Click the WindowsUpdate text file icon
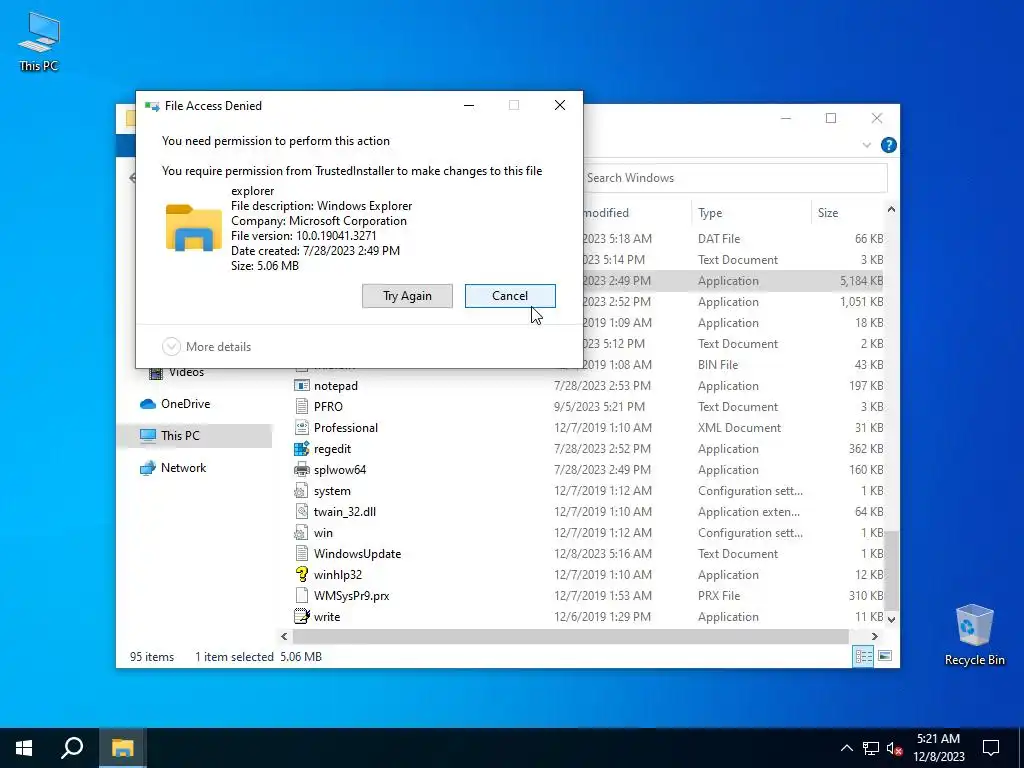The width and height of the screenshot is (1024, 768). [x=301, y=554]
